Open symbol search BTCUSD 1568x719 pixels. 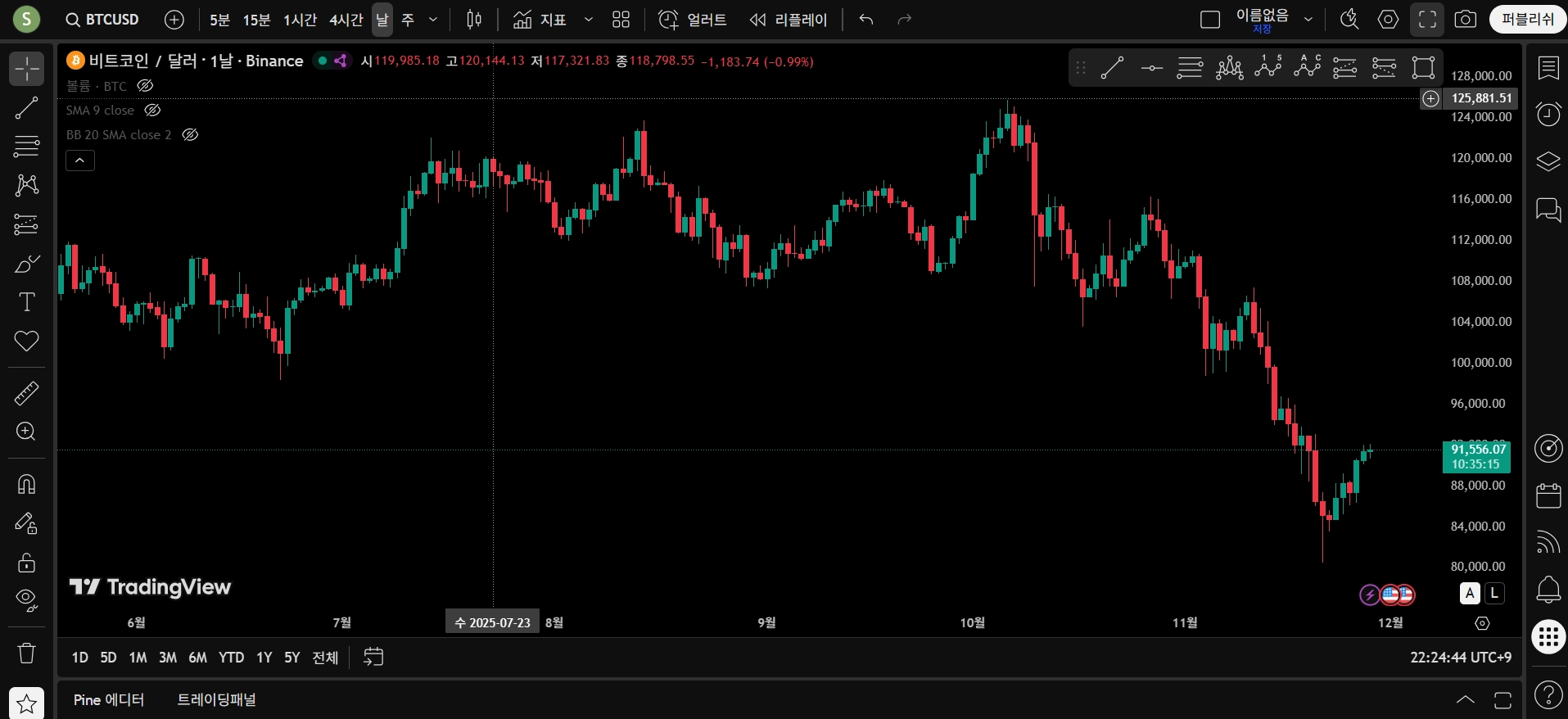pos(102,20)
